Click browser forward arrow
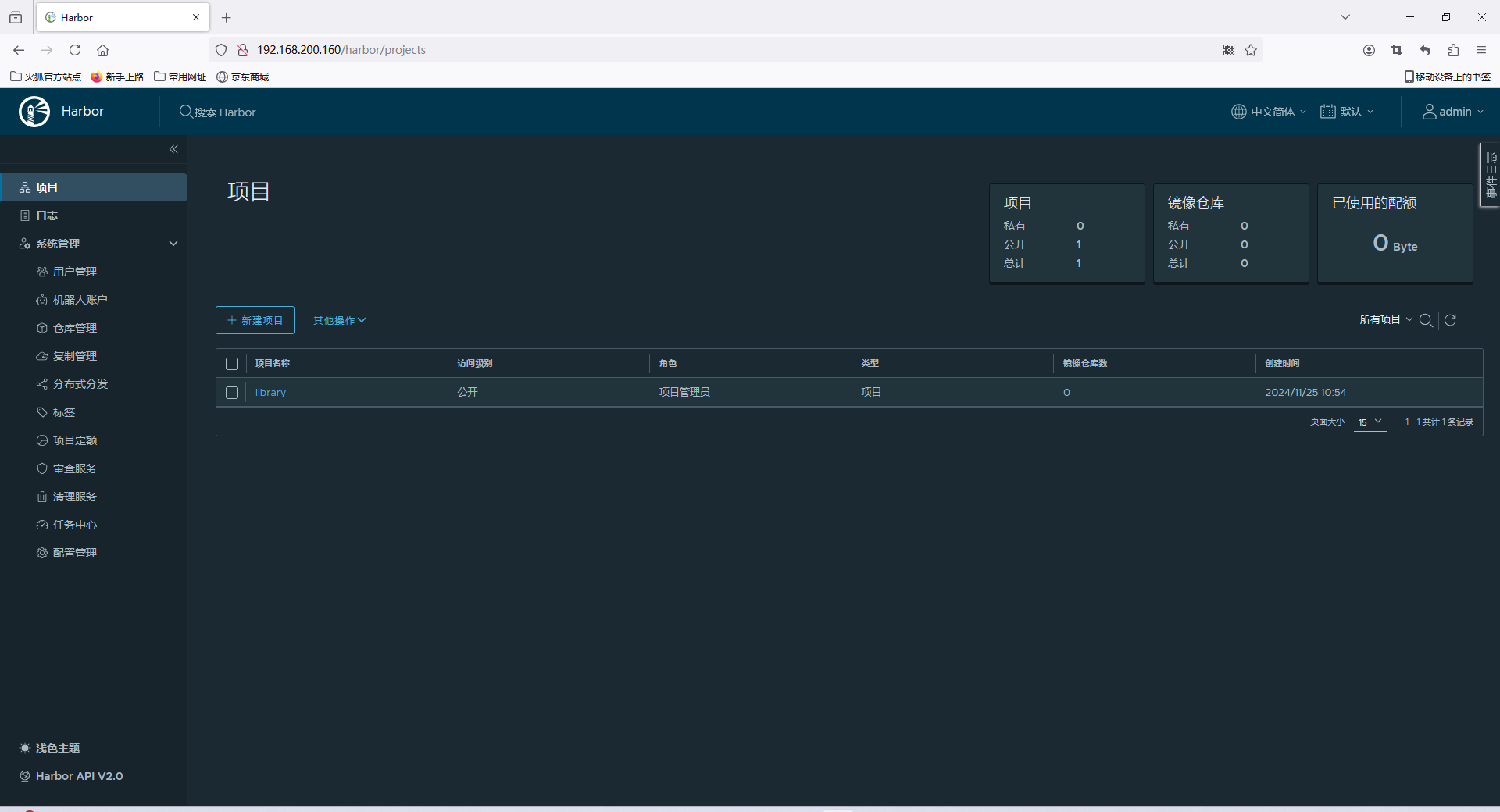This screenshot has width=1500, height=812. click(47, 50)
